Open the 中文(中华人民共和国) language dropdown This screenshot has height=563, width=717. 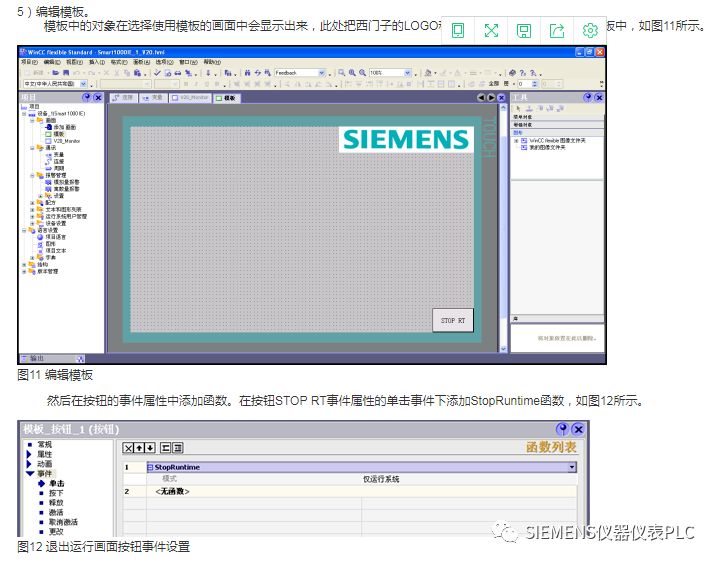[83, 84]
